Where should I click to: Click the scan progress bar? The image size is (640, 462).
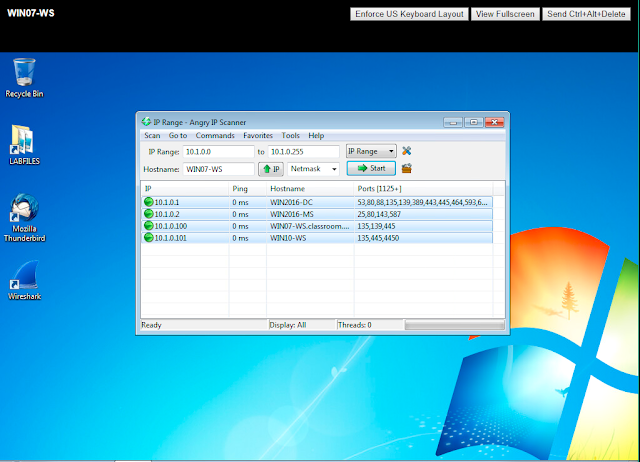[x=455, y=325]
